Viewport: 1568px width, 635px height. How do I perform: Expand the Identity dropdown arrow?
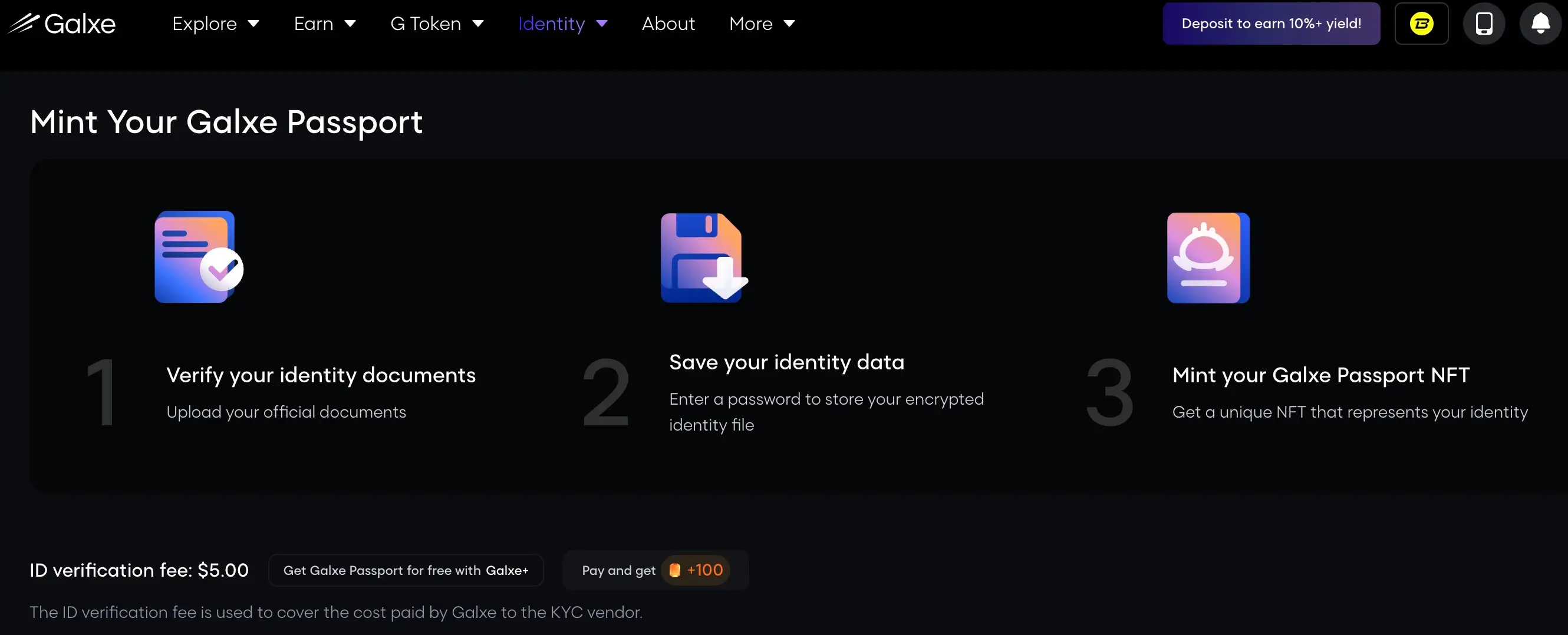[x=602, y=24]
